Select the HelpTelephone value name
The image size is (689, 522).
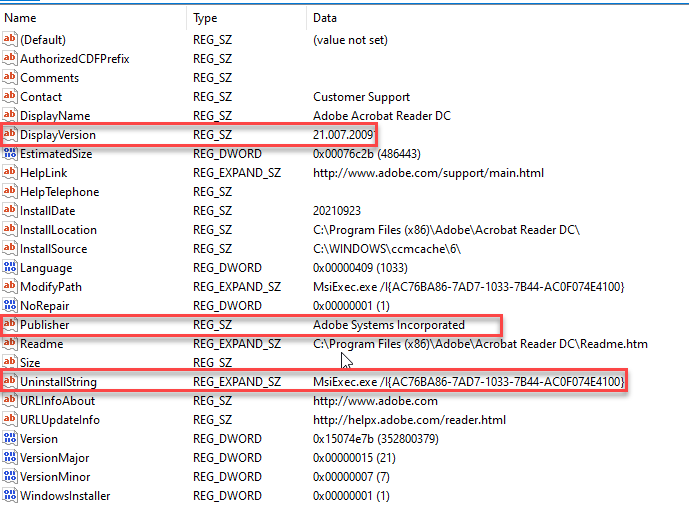coord(59,192)
